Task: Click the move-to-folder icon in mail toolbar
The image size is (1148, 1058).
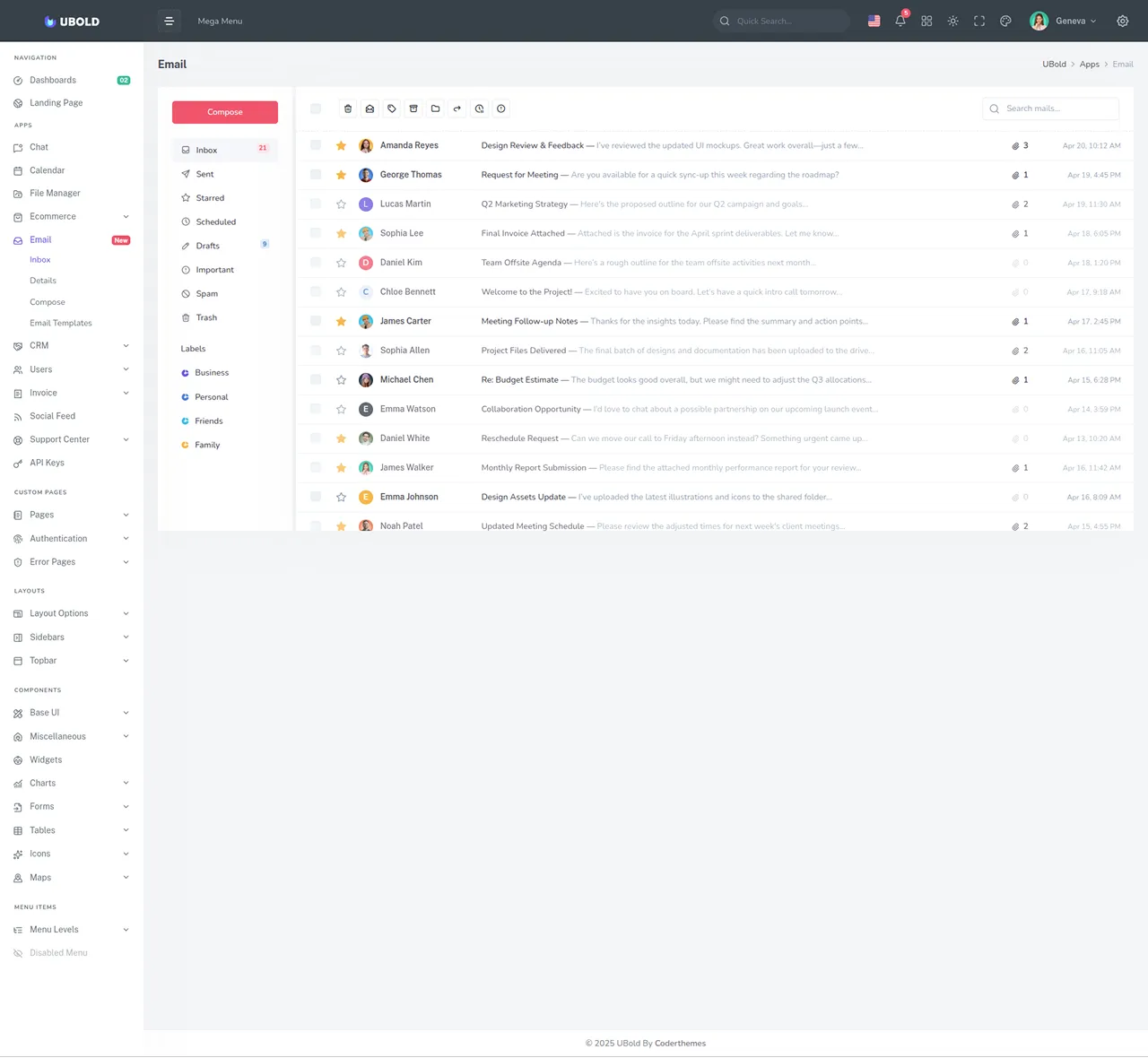Action: coord(435,108)
